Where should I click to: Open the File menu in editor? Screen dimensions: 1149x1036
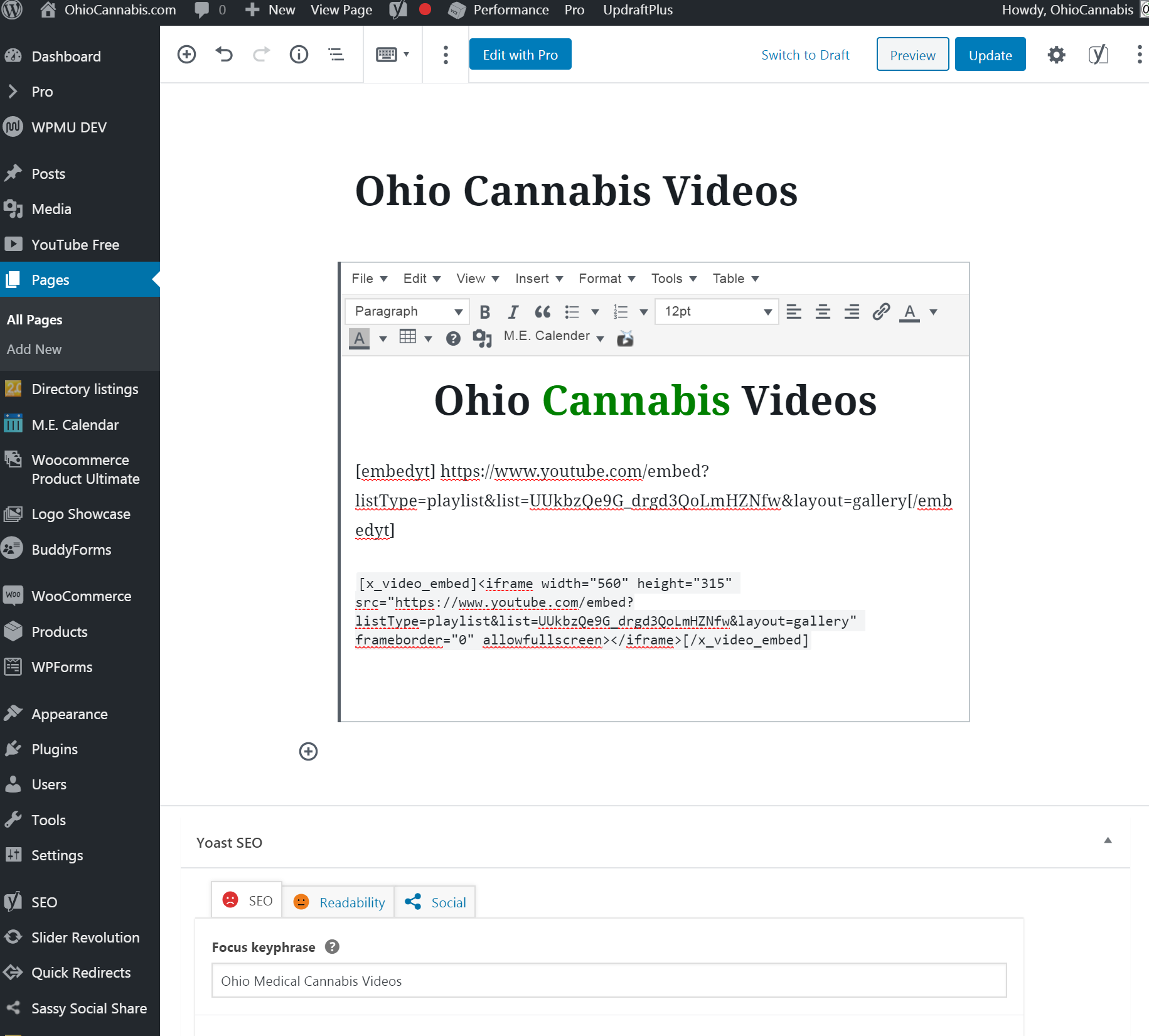coord(369,279)
